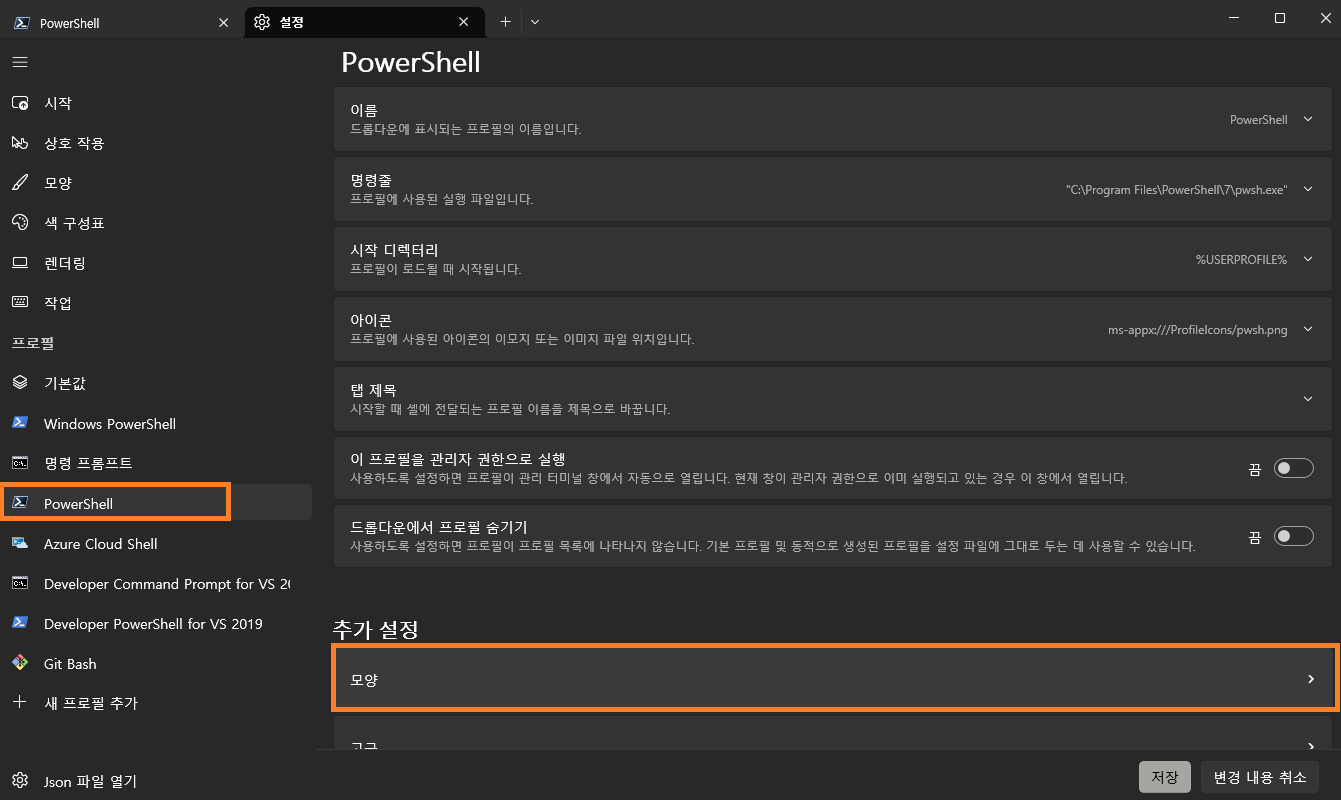1341x800 pixels.
Task: Toggle 이 프로필을 관리자 권한으로 실행 switch
Action: (1293, 468)
